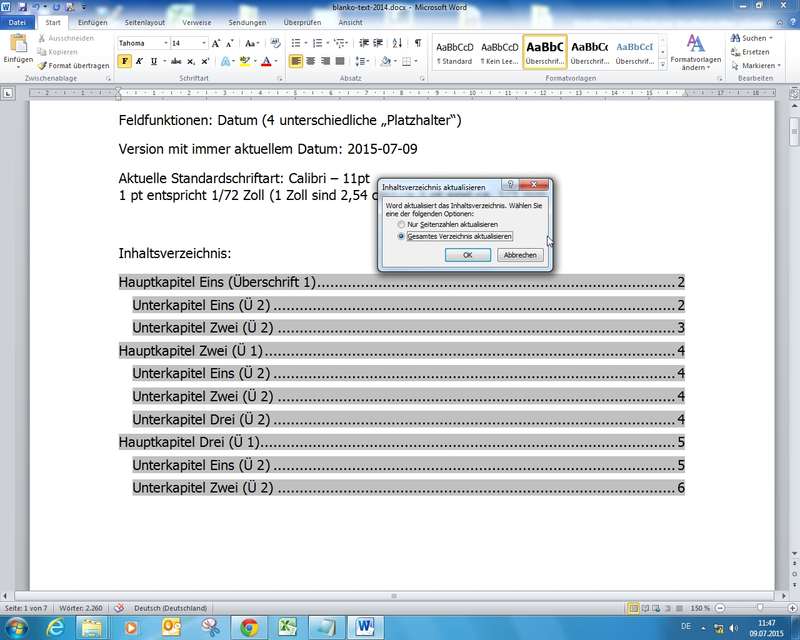
Task: Click the 150 % zoom level
Action: 700,608
